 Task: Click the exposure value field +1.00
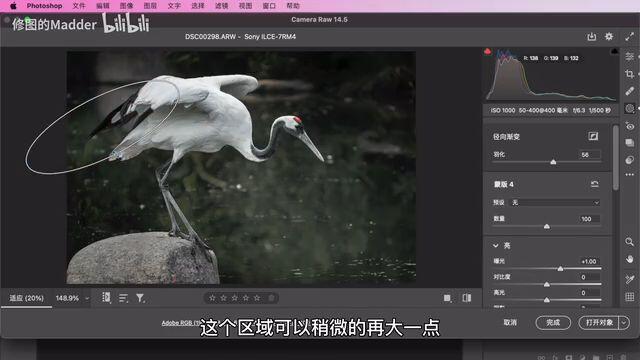pos(589,261)
